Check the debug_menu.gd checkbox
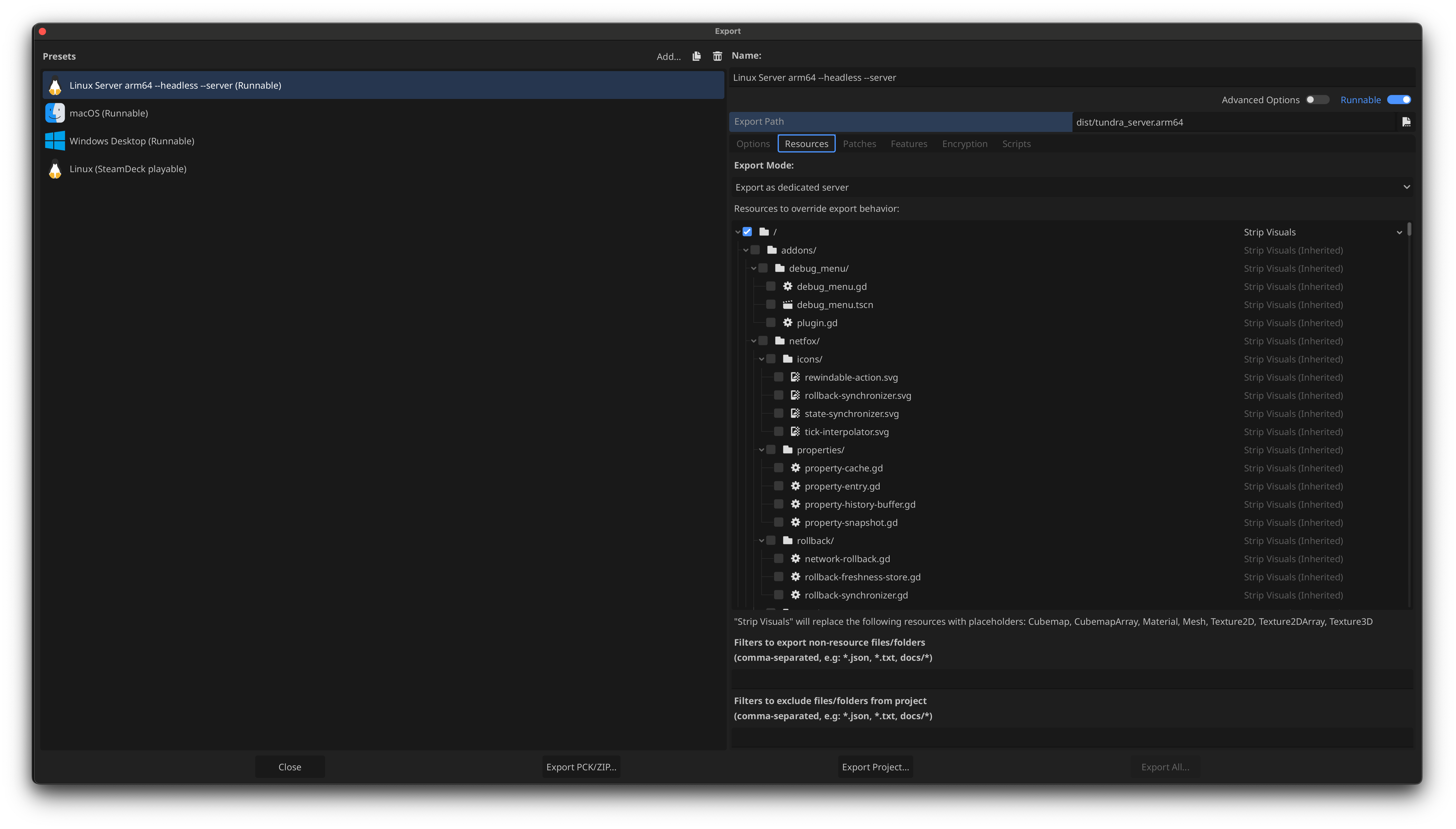 click(771, 287)
